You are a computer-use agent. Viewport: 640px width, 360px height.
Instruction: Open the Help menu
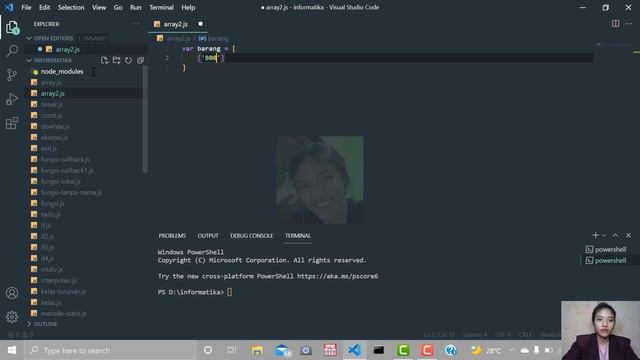(x=188, y=7)
